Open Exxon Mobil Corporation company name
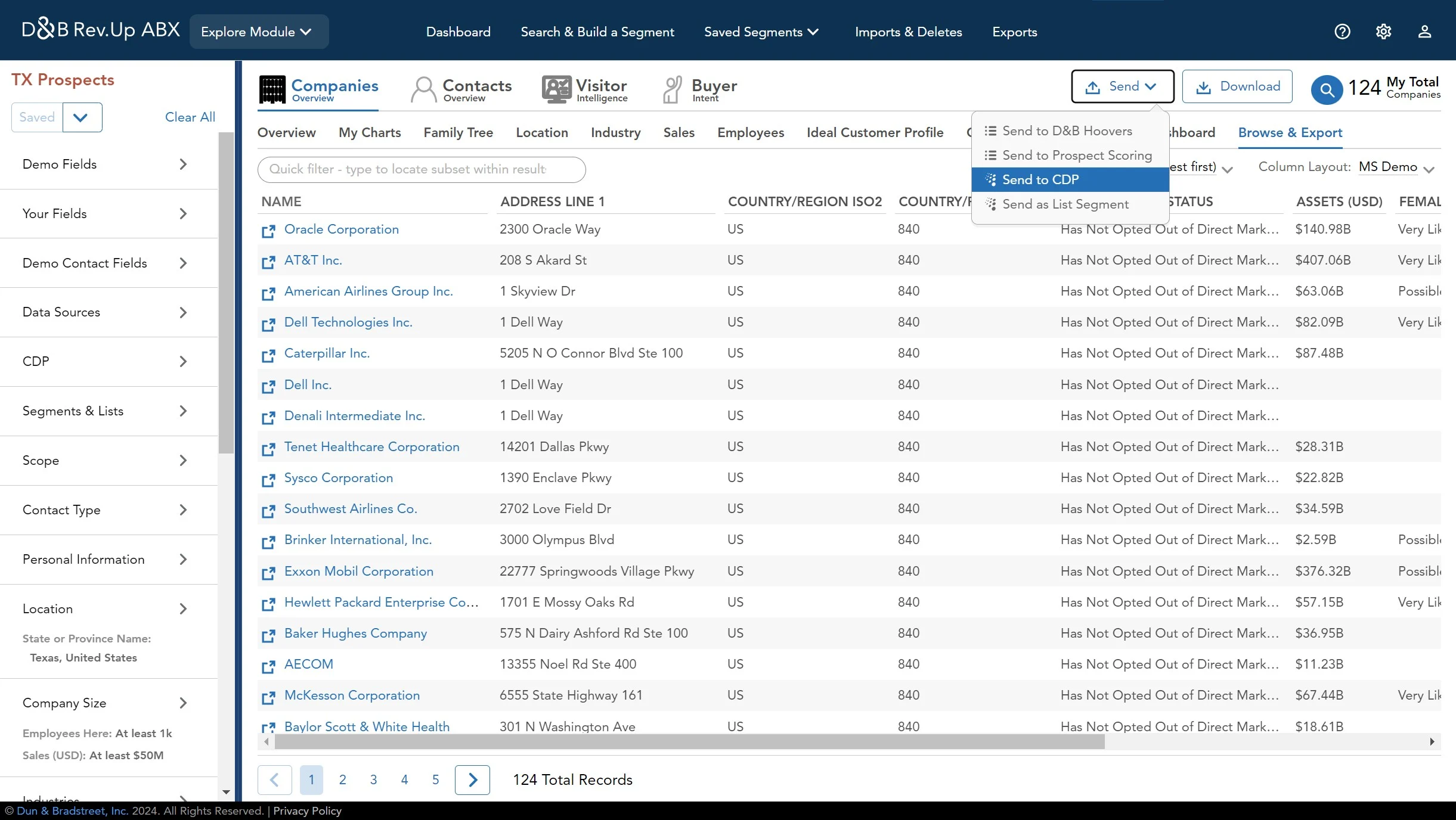 pyautogui.click(x=358, y=571)
